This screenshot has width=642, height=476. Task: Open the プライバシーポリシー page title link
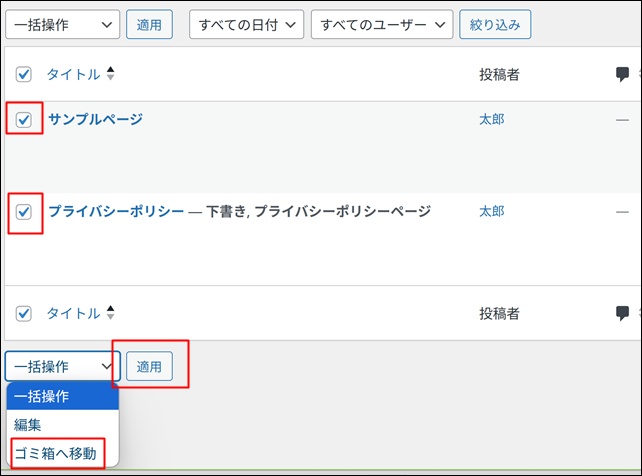coord(116,212)
